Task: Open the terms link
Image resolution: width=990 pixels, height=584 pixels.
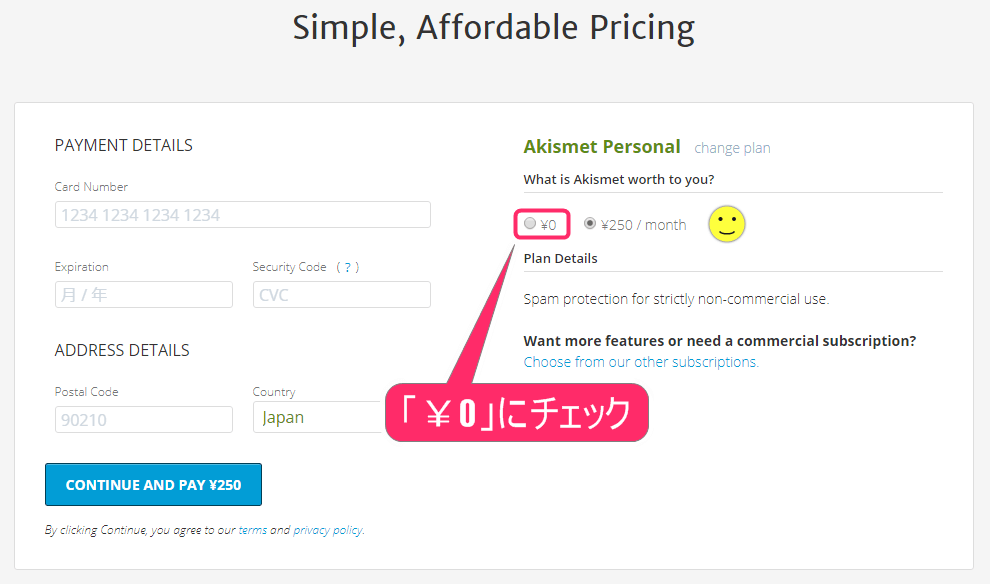Action: pyautogui.click(x=252, y=529)
